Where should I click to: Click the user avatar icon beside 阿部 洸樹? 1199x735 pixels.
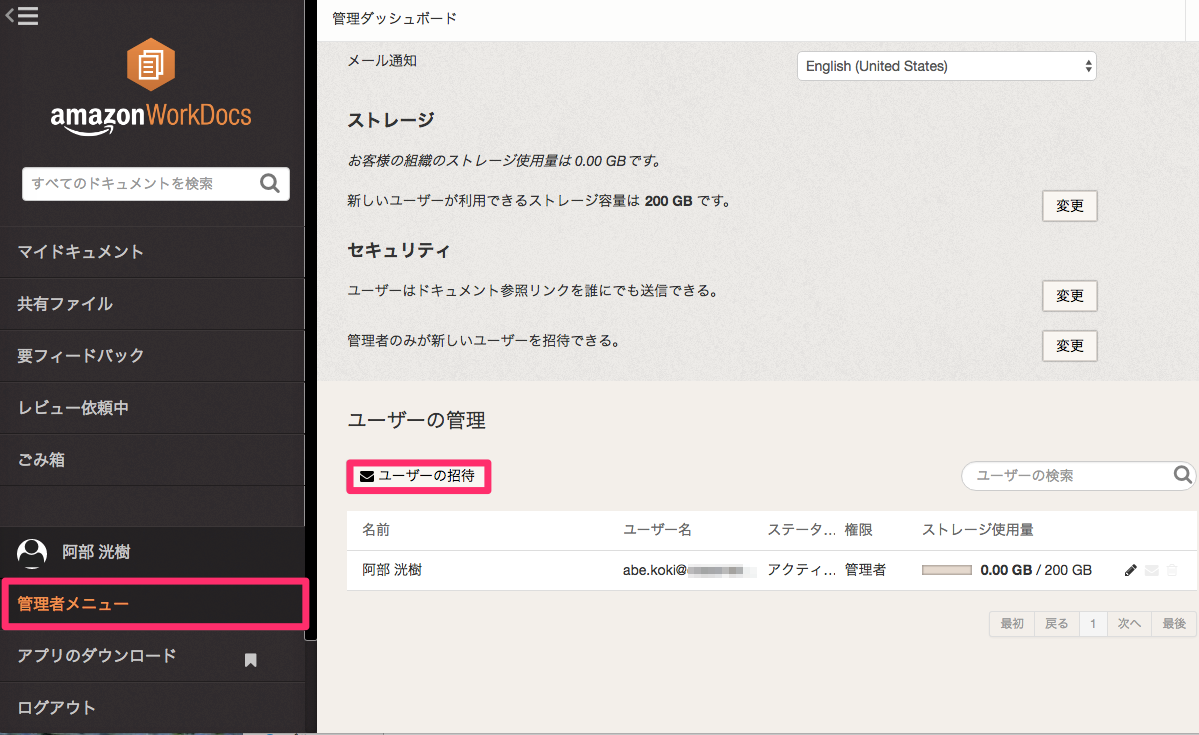coord(31,551)
